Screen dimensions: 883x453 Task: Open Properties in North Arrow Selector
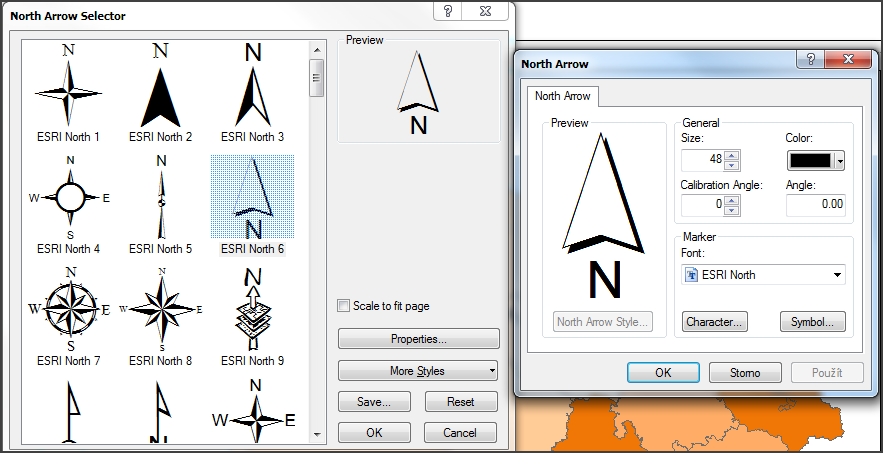click(418, 339)
